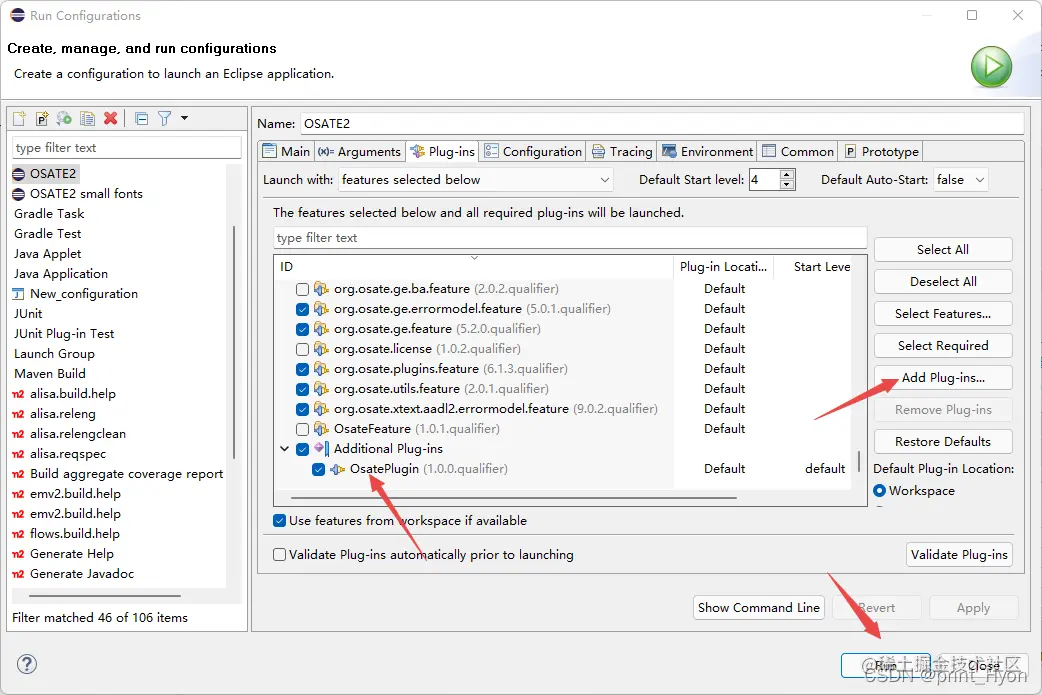1042x695 pixels.
Task: Check the OsateFeature checkbox
Action: (x=302, y=429)
